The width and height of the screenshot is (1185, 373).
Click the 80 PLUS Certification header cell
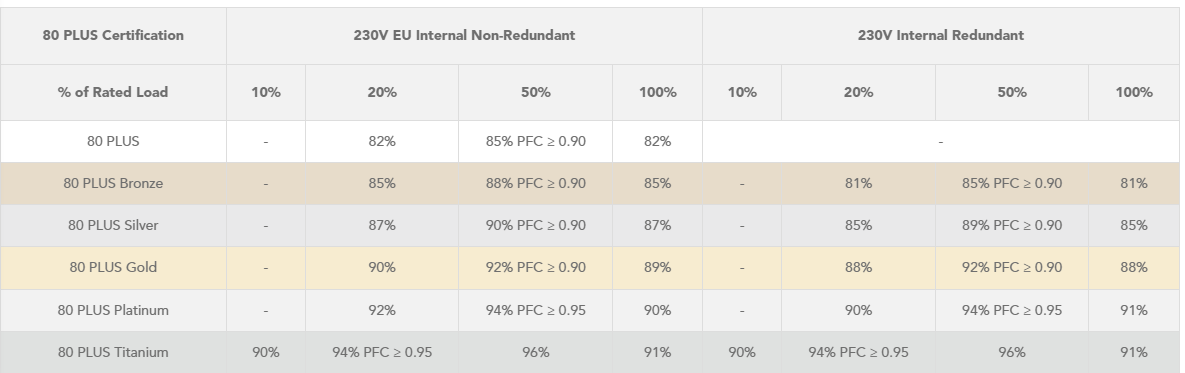point(113,35)
